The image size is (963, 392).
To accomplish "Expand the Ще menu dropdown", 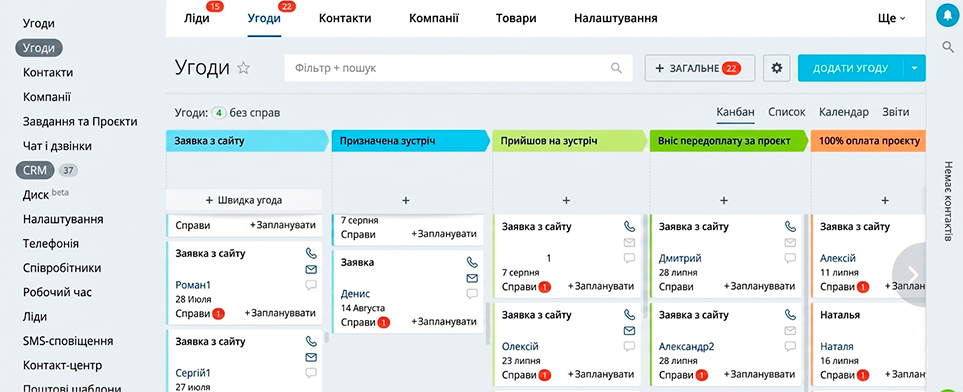I will [892, 18].
